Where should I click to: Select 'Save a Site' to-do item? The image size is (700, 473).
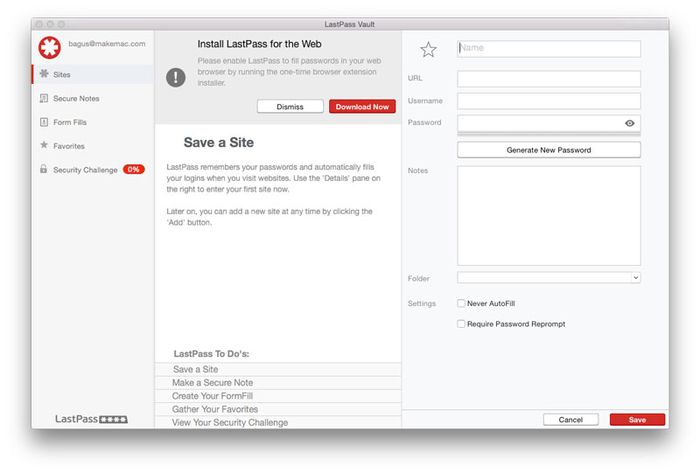(x=278, y=369)
